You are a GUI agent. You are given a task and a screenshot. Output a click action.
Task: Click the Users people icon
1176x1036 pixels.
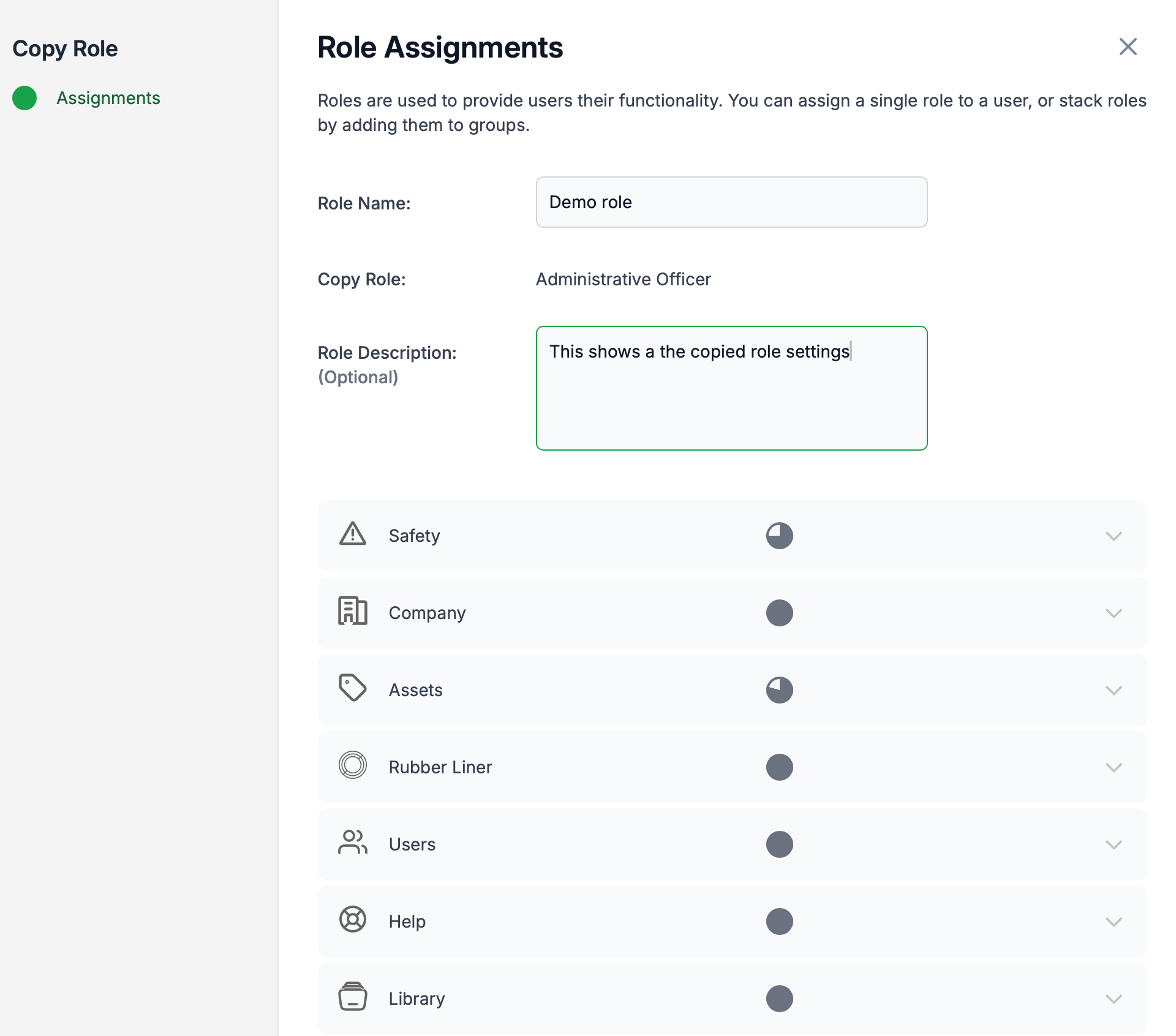(352, 843)
